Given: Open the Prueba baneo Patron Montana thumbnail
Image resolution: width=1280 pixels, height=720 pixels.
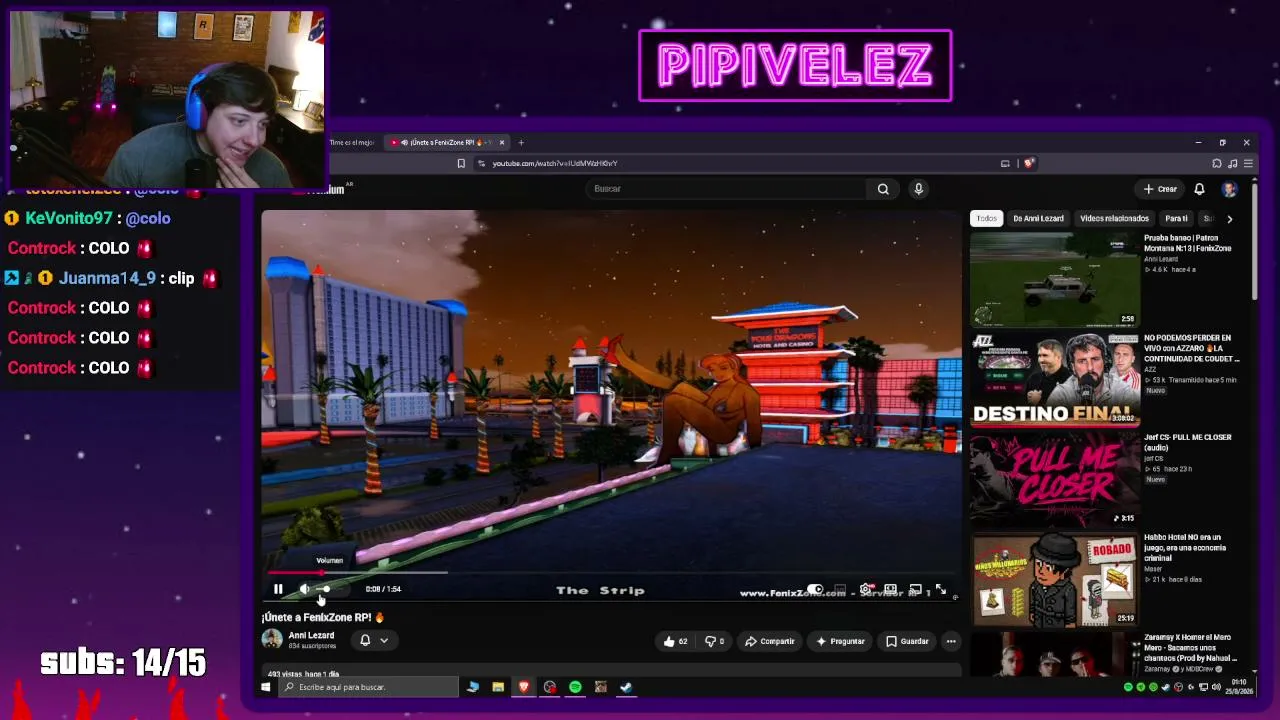Looking at the screenshot, I should [x=1055, y=280].
